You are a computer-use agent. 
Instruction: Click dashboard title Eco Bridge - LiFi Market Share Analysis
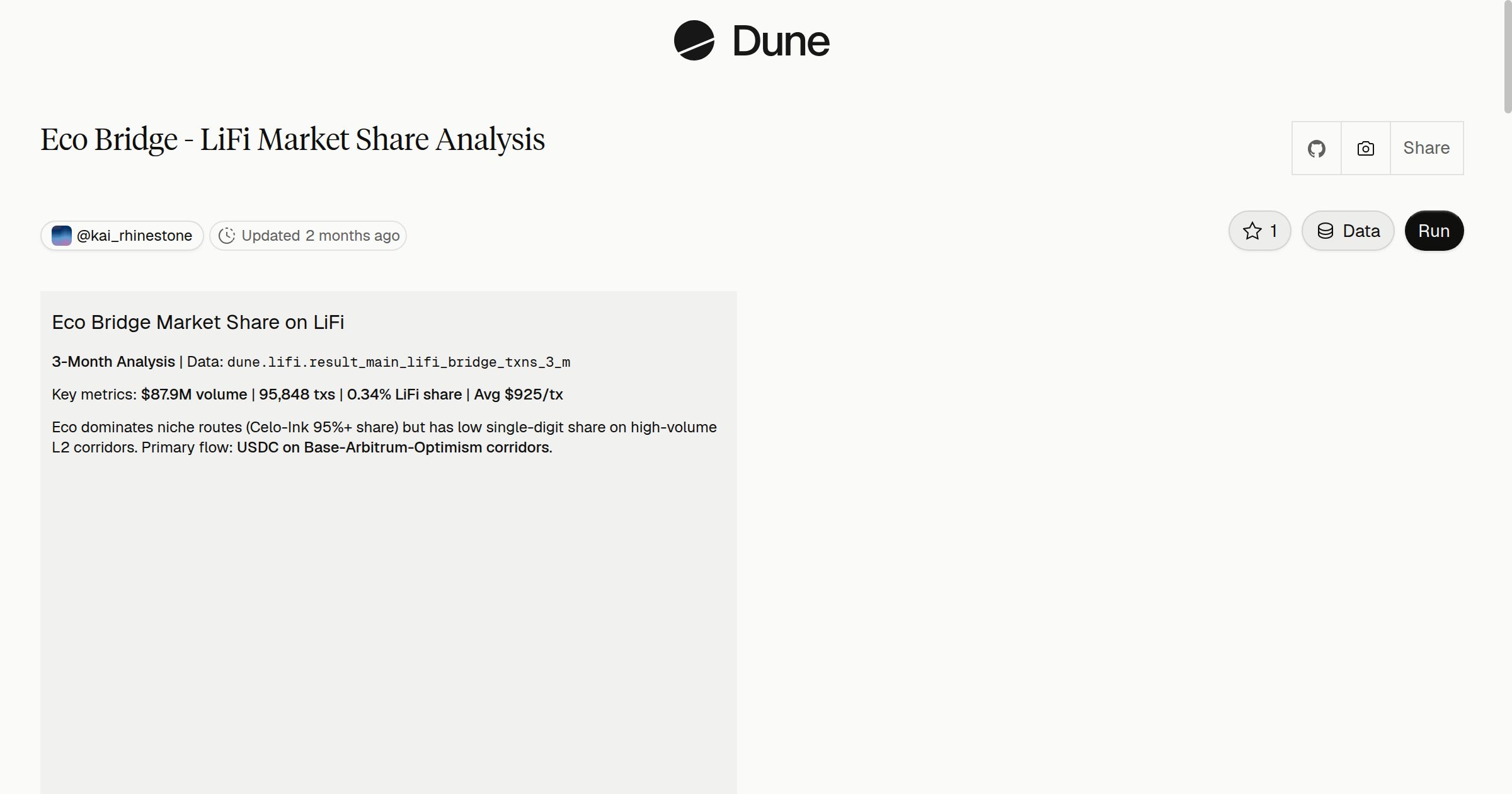pyautogui.click(x=293, y=139)
